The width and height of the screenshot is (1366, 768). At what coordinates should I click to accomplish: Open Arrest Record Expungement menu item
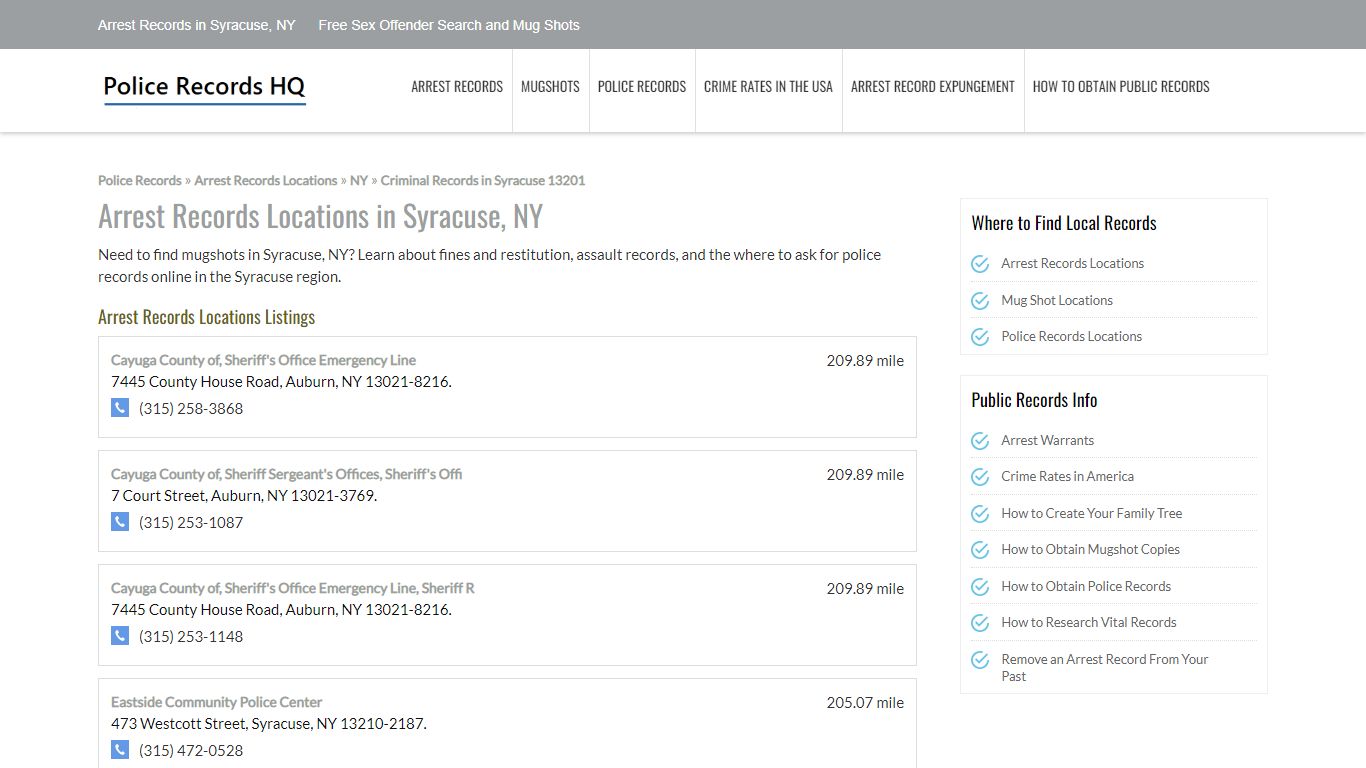[933, 87]
